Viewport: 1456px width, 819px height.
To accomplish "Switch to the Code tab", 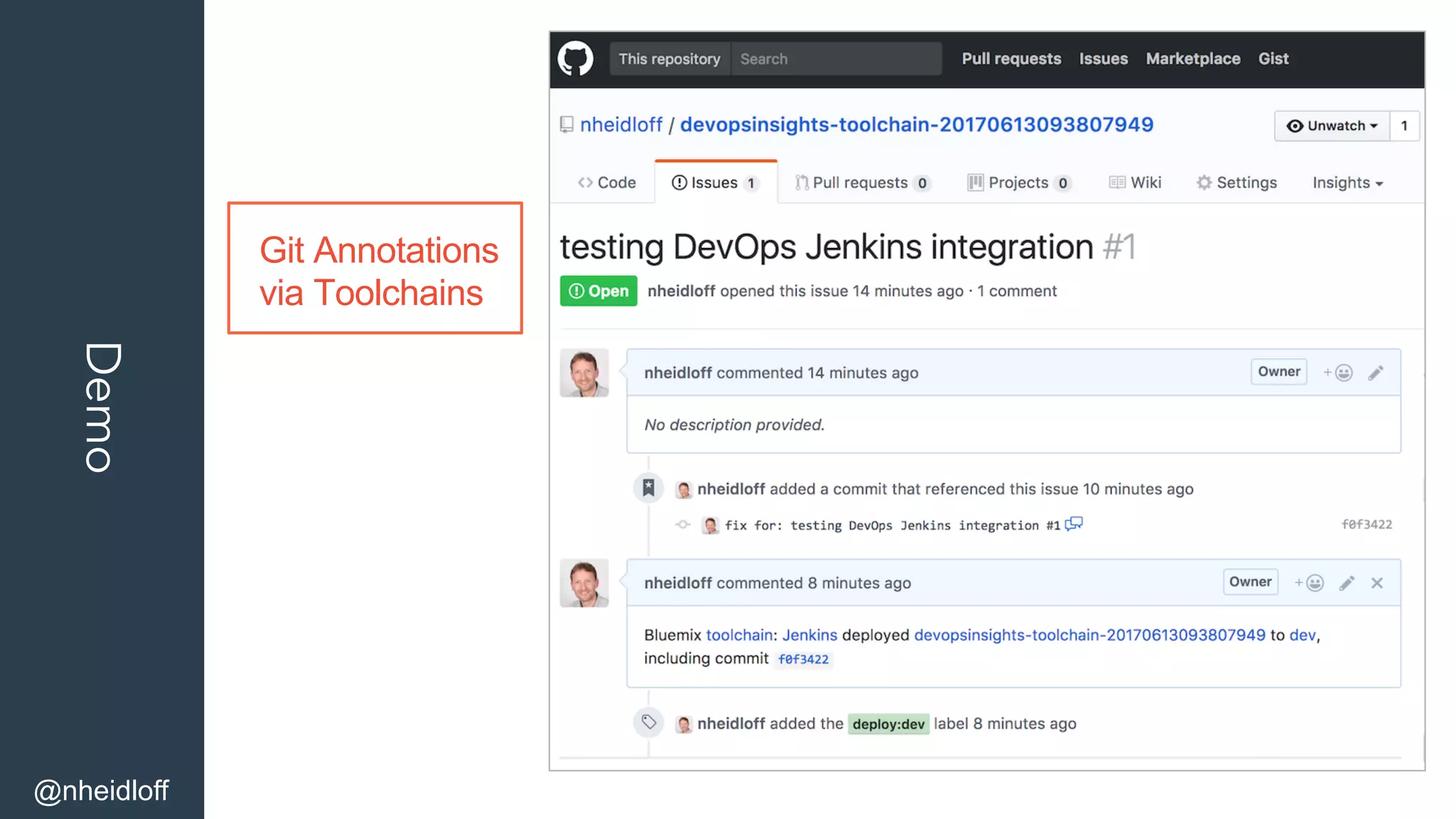I will [606, 183].
